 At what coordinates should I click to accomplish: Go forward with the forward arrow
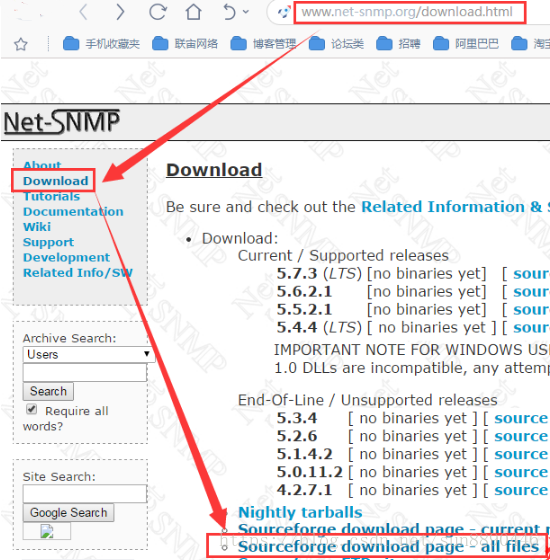pyautogui.click(x=120, y=12)
